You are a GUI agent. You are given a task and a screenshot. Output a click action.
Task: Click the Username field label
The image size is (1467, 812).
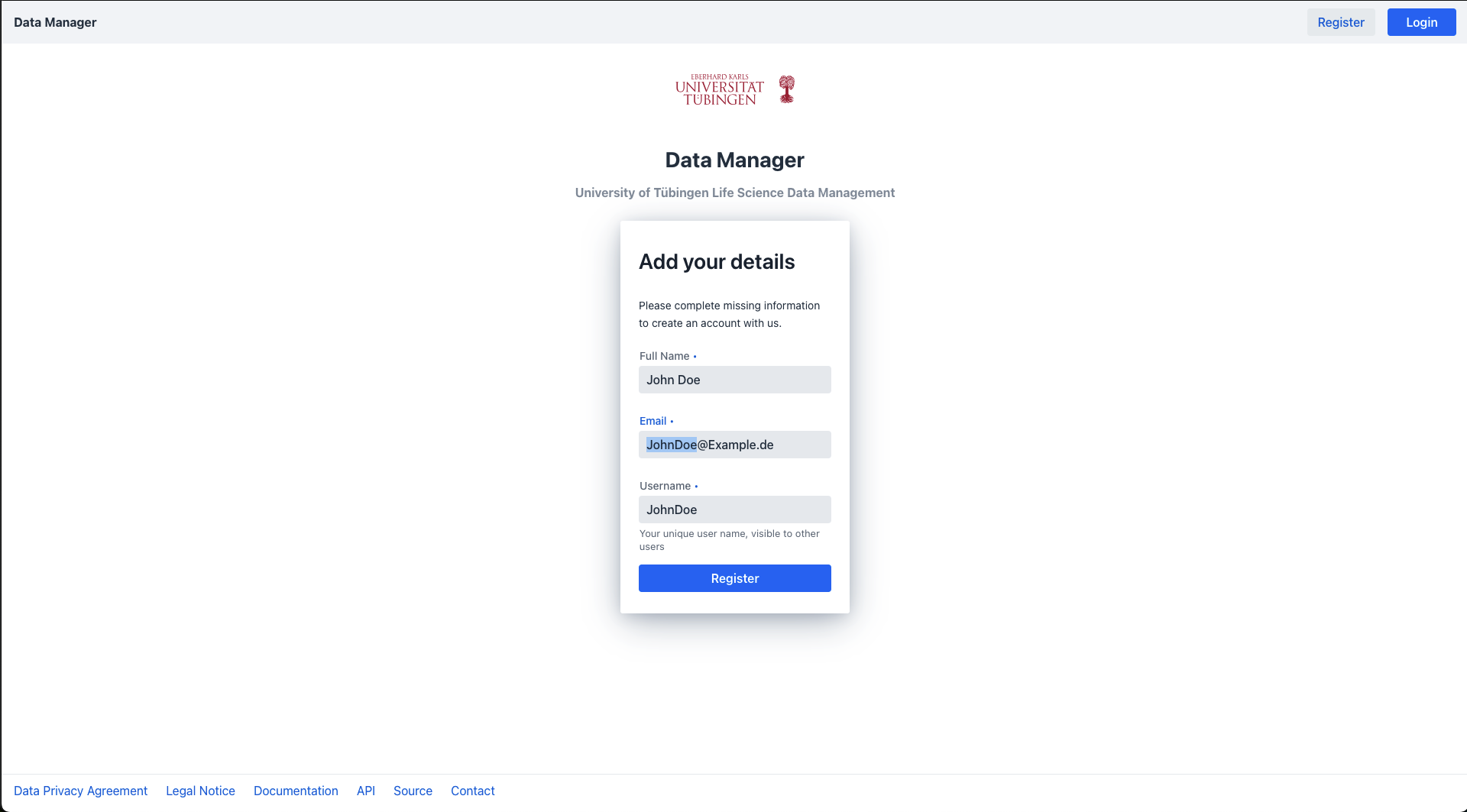click(x=665, y=486)
